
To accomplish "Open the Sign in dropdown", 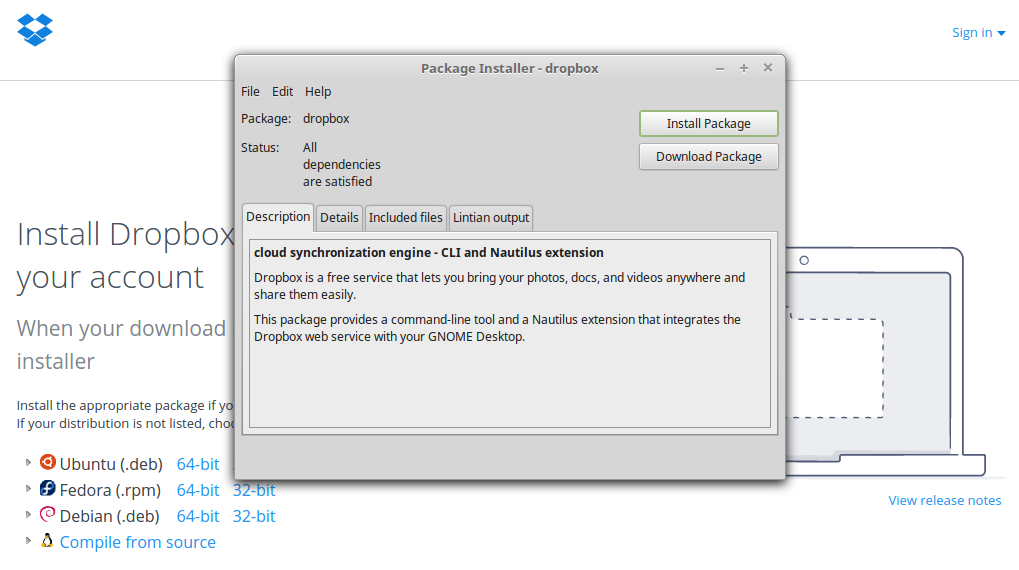I will [979, 32].
